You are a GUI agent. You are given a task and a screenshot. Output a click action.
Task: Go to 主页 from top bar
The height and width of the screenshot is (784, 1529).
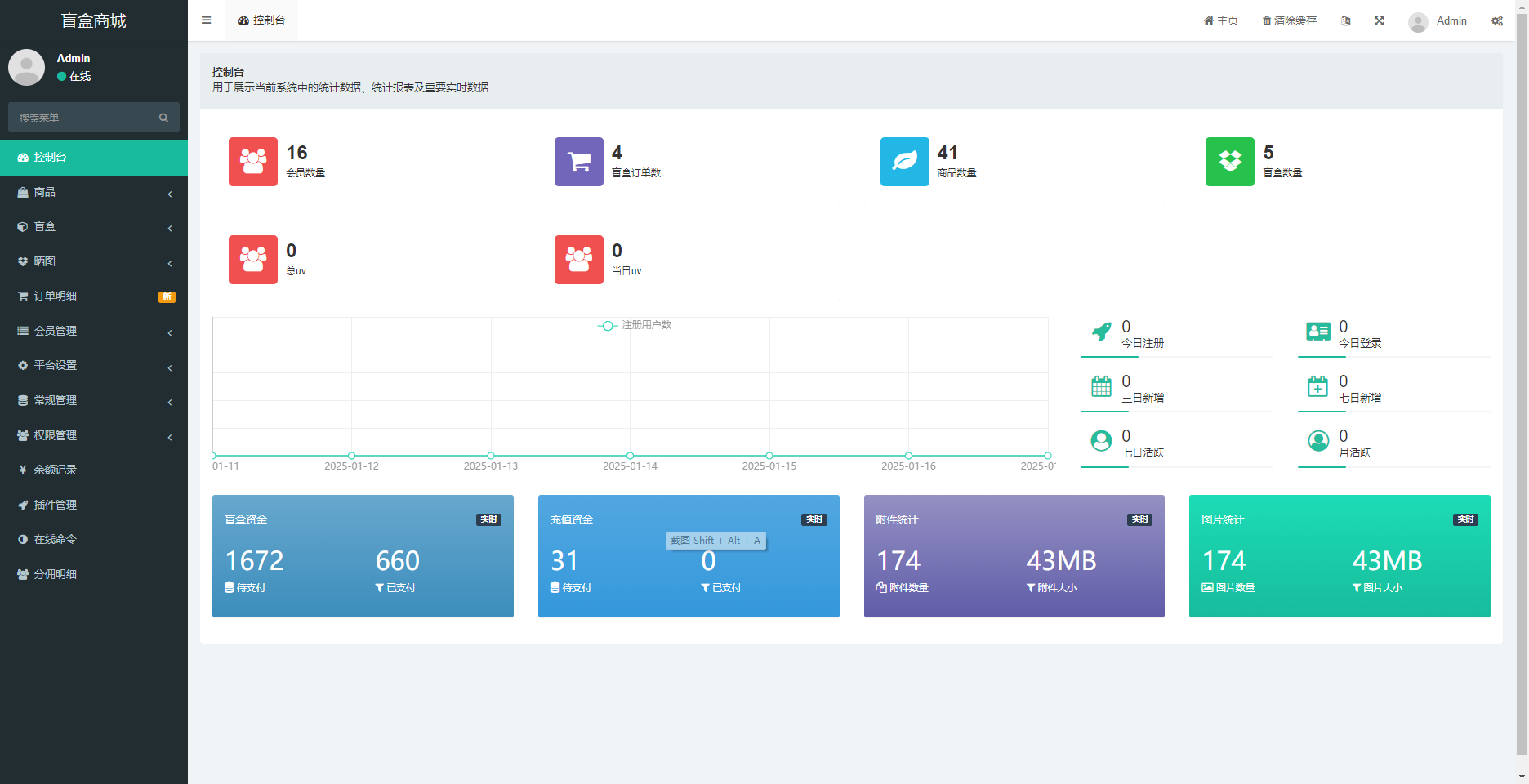[1220, 20]
